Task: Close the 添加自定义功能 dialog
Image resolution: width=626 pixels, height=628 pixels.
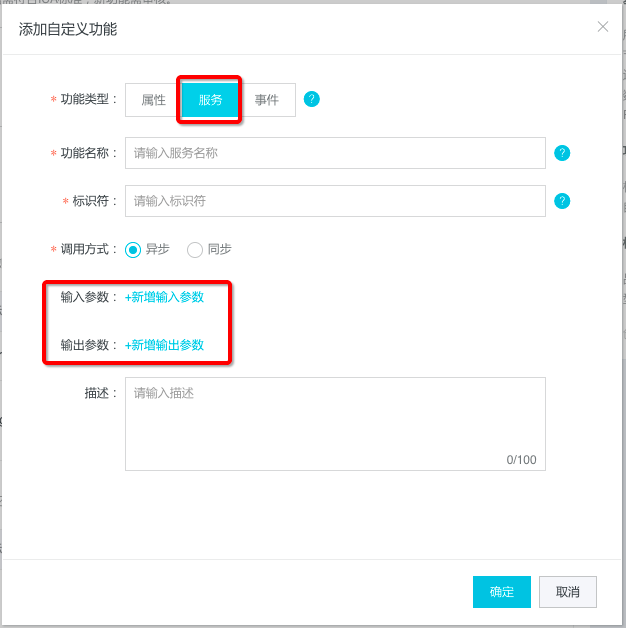Action: click(602, 27)
